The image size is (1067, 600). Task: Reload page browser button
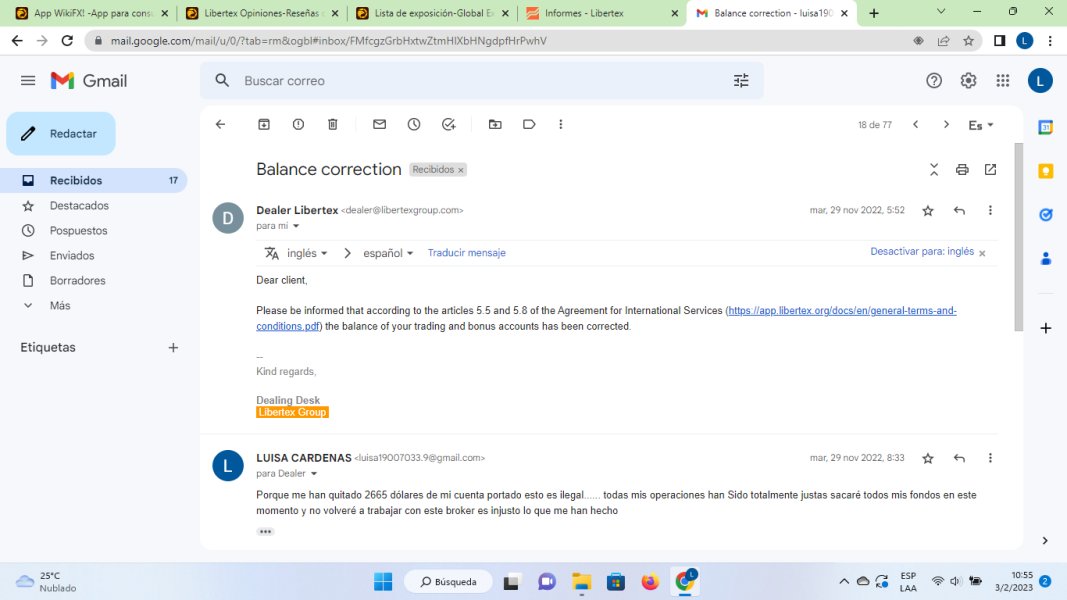pos(67,41)
